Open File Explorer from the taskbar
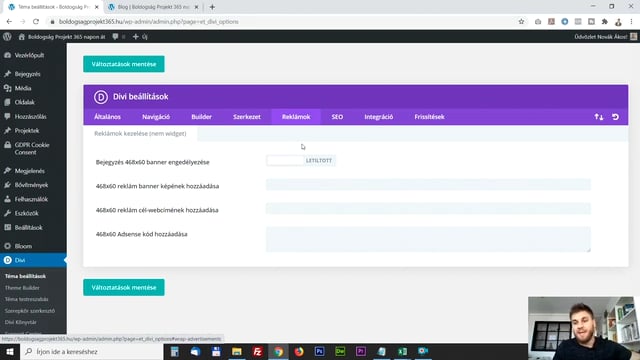The height and width of the screenshot is (360, 640). 237,351
